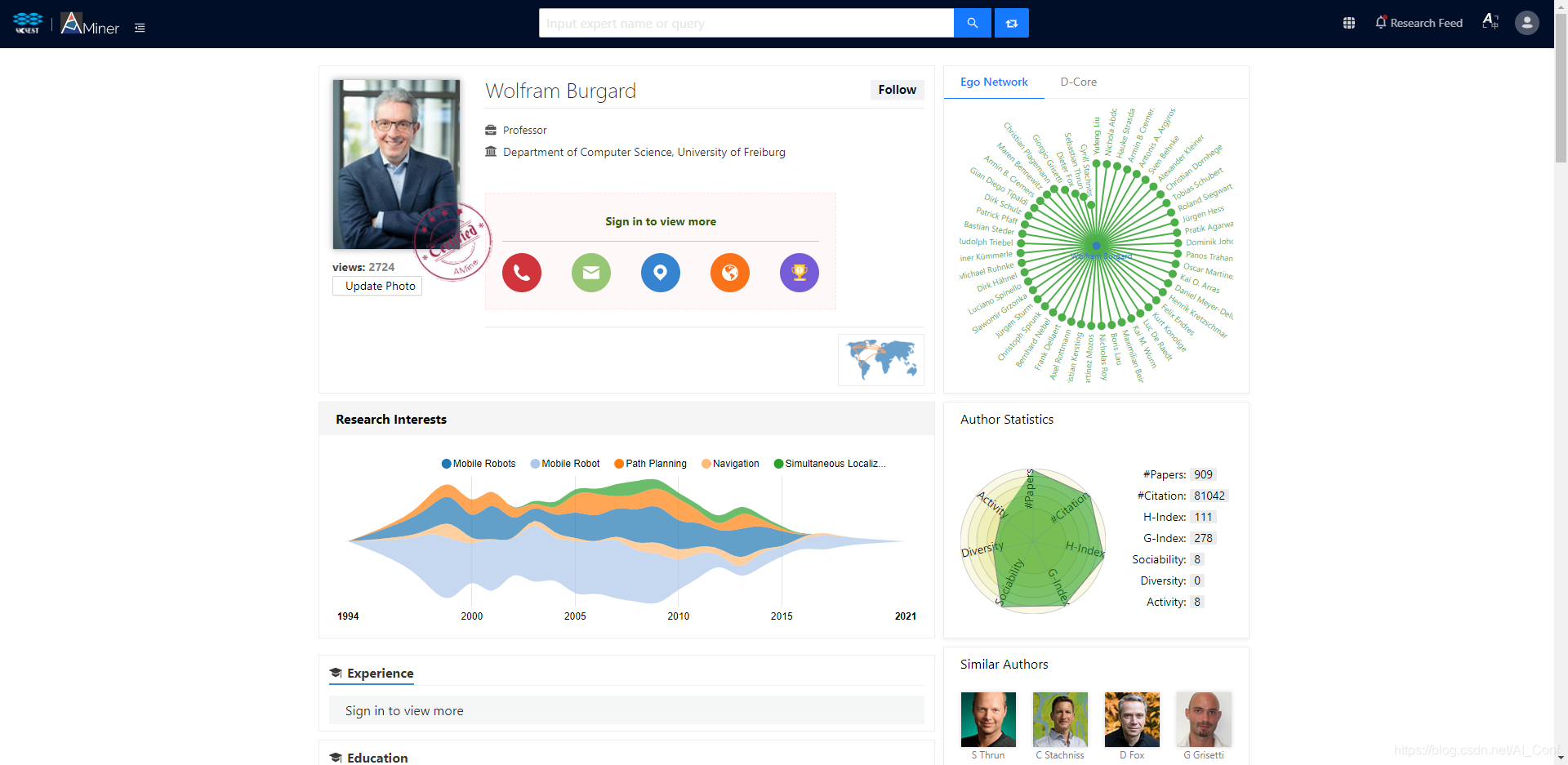Switch to the Ego Network tab
Image resolution: width=1568 pixels, height=765 pixels.
pyautogui.click(x=994, y=82)
